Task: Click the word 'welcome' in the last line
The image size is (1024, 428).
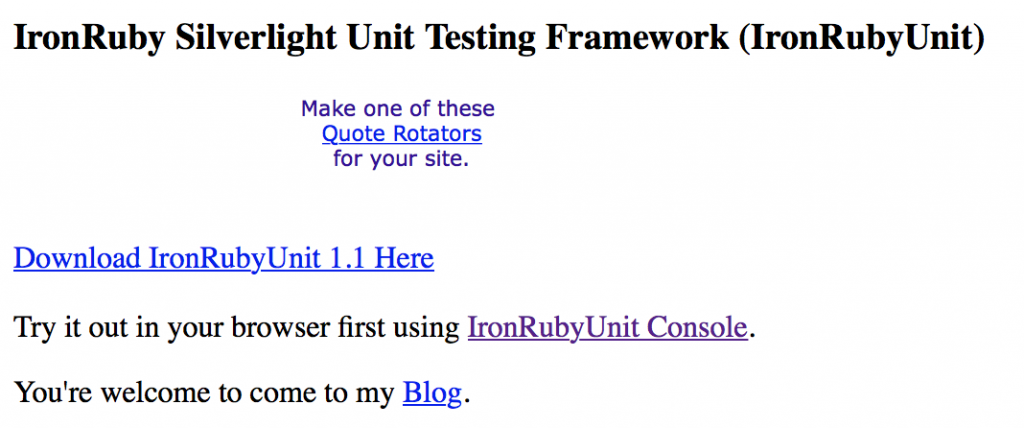Action: pos(150,393)
